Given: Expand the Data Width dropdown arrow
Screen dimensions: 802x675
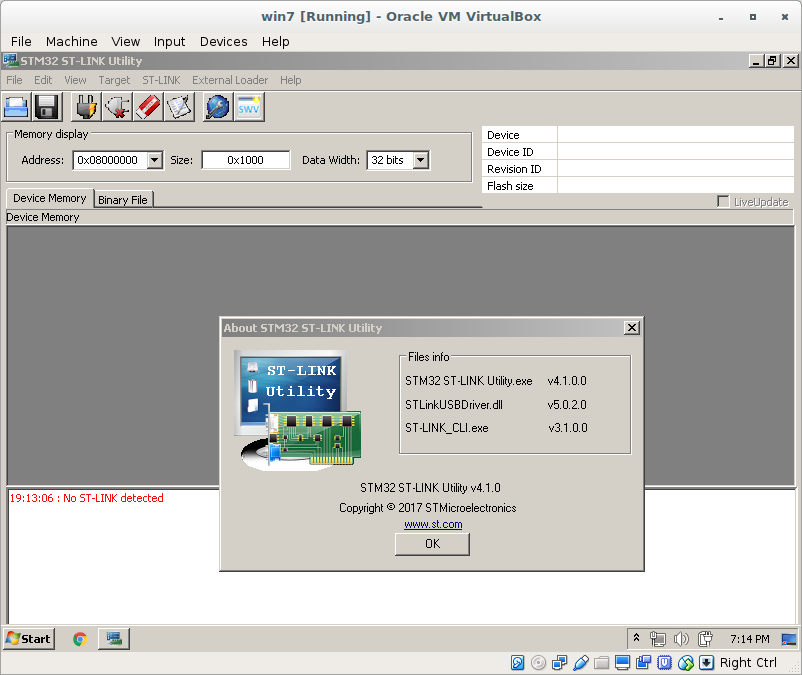Looking at the screenshot, I should (x=420, y=160).
